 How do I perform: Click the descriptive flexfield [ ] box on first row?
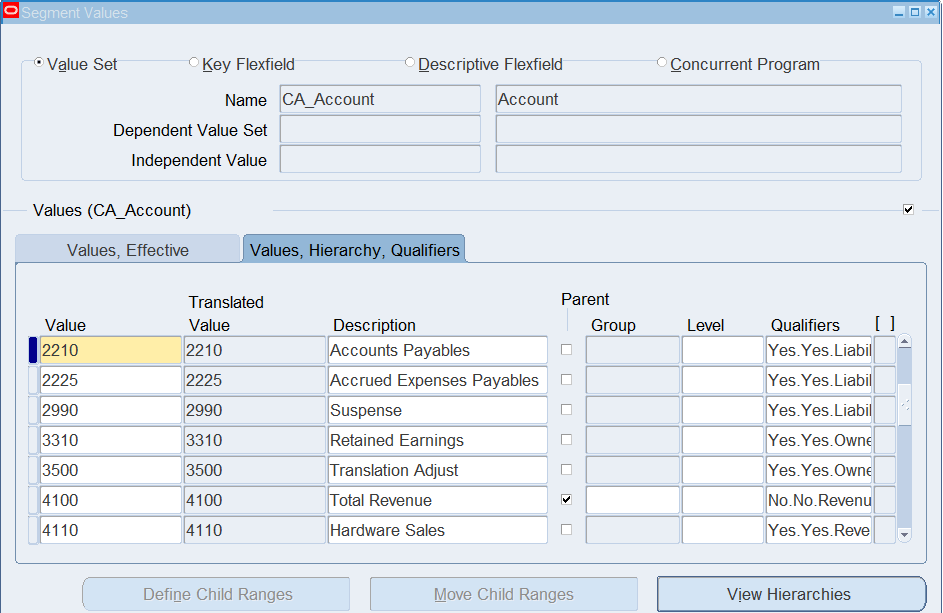[885, 350]
